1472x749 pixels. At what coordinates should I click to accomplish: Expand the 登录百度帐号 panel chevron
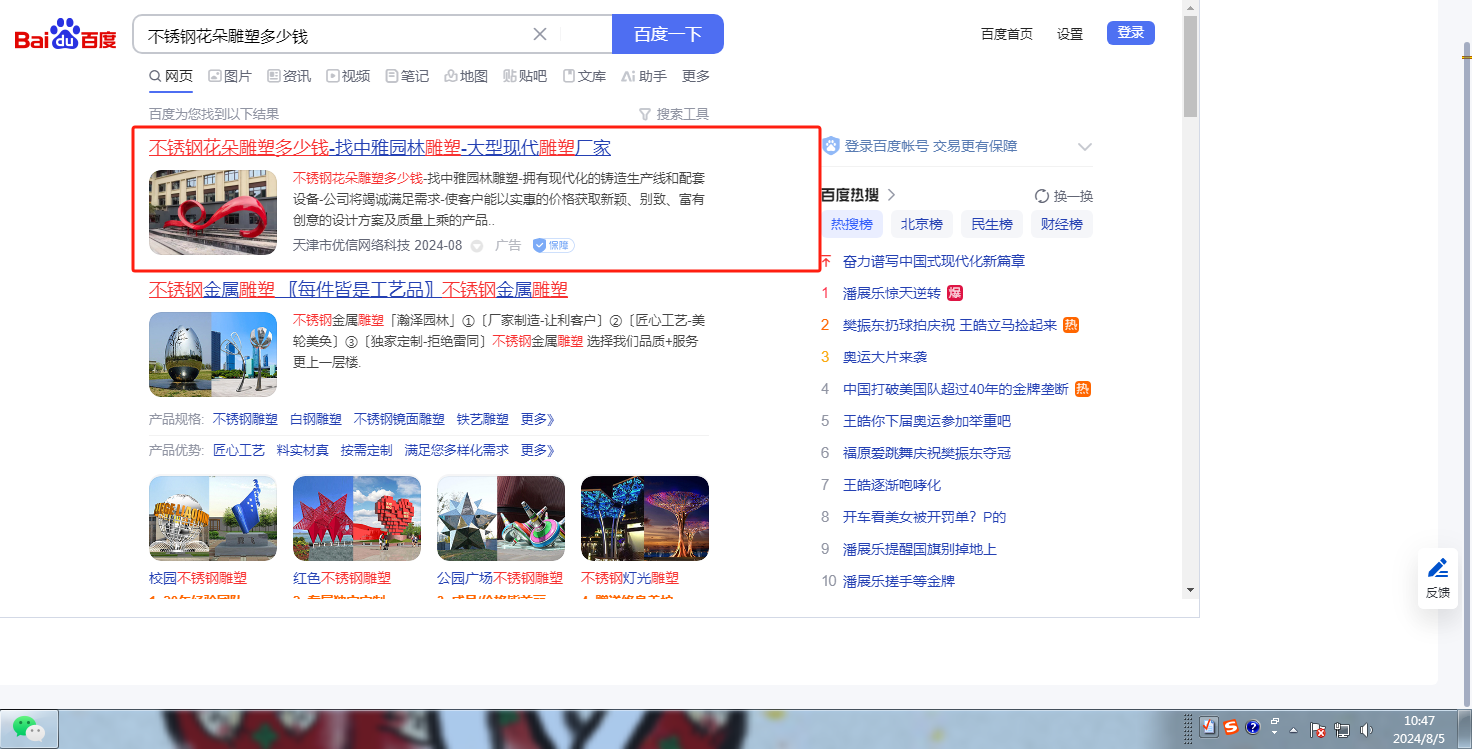[1085, 147]
